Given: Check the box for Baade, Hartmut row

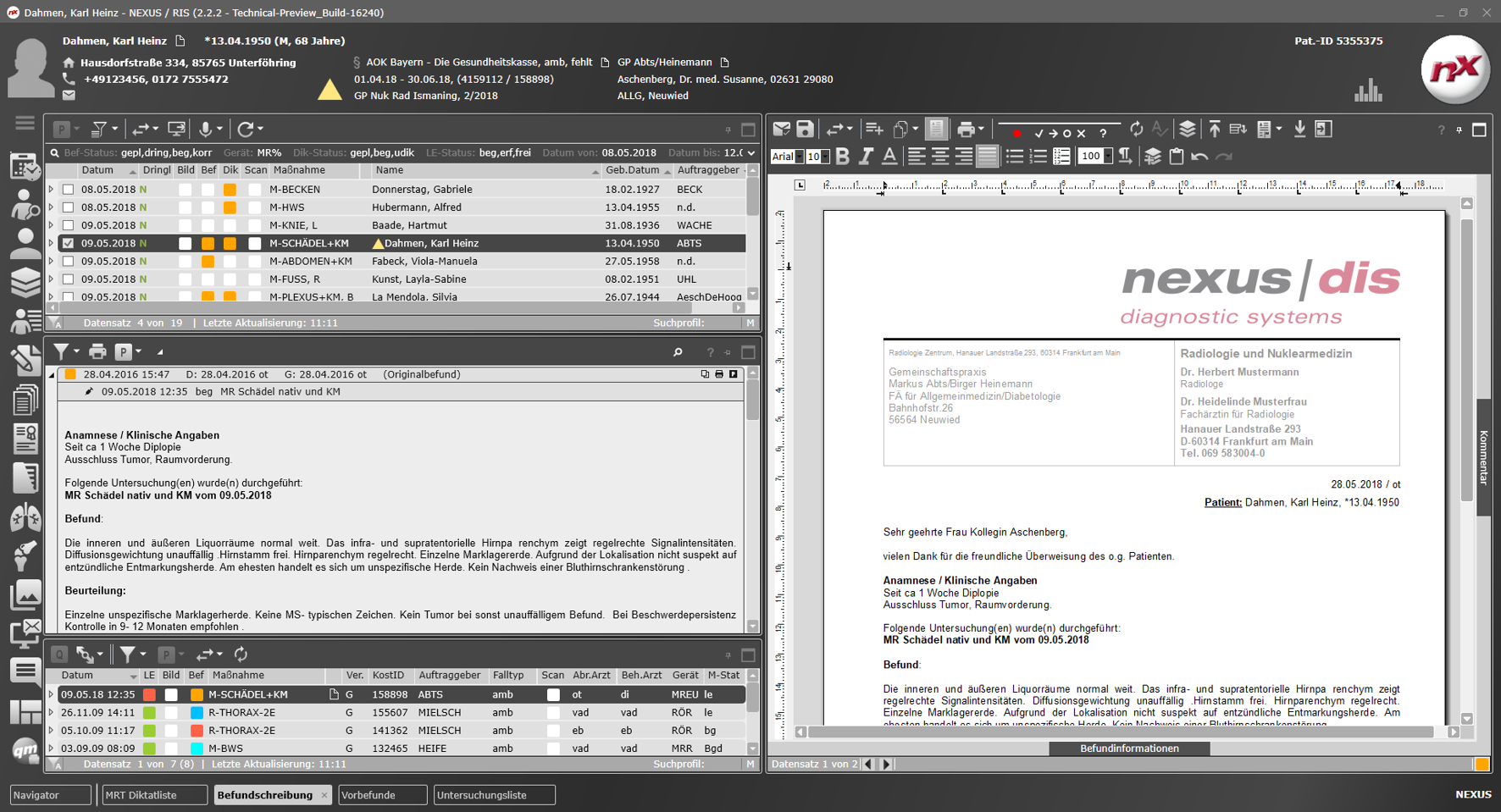Looking at the screenshot, I should [x=69, y=225].
